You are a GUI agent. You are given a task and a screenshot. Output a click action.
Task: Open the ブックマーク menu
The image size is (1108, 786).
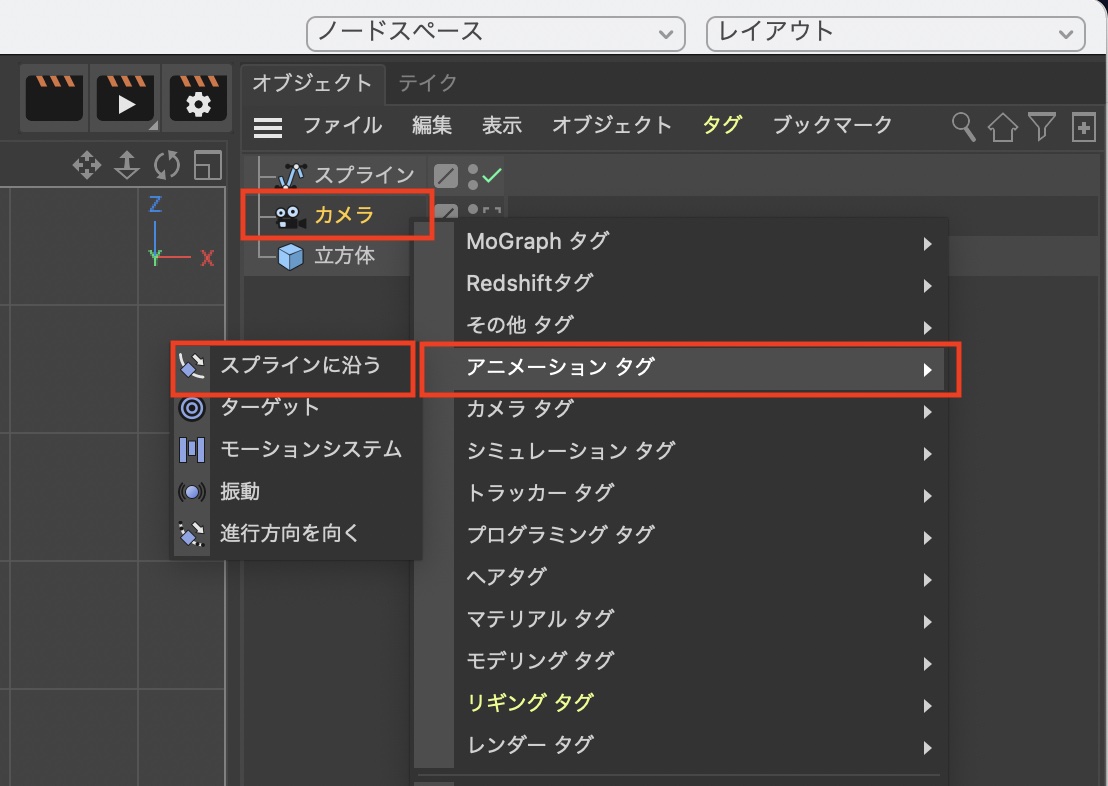pyautogui.click(x=832, y=126)
